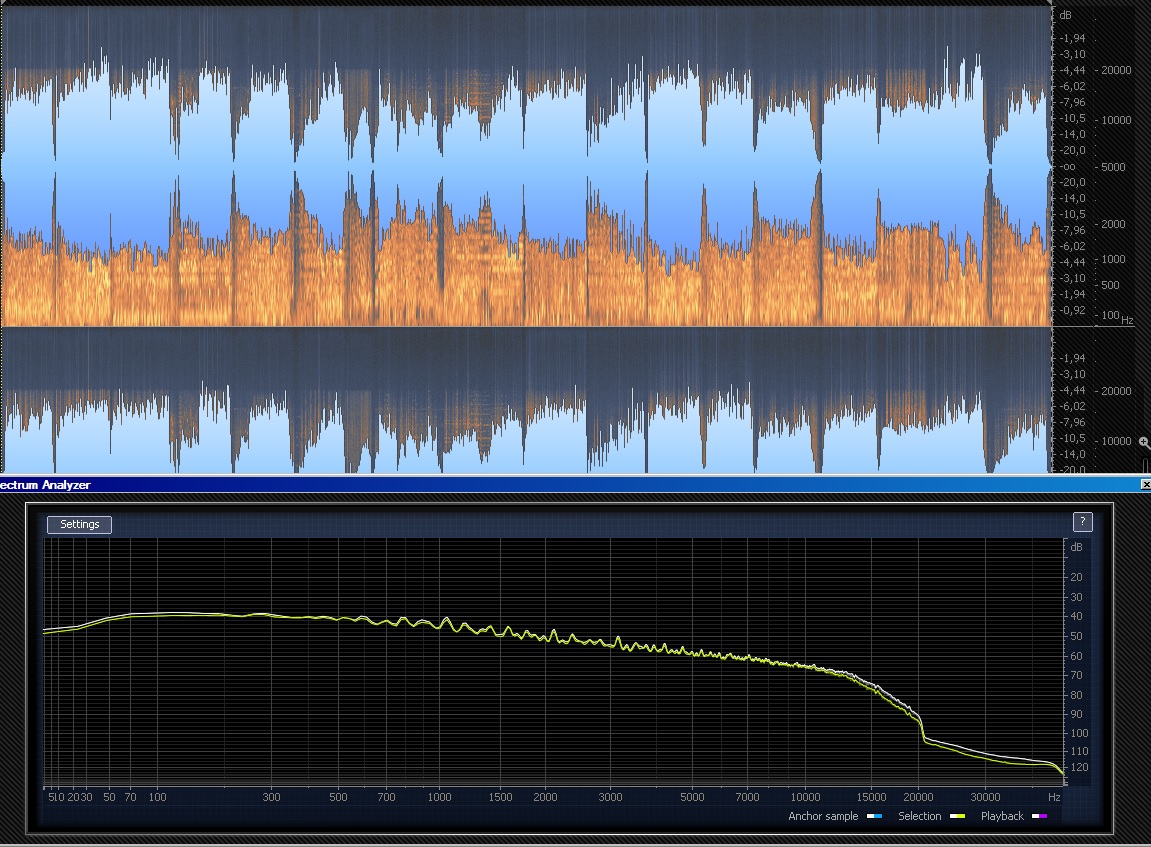The image size is (1151, 847).
Task: Click the Playback purple legend swatch
Action: (x=1039, y=816)
